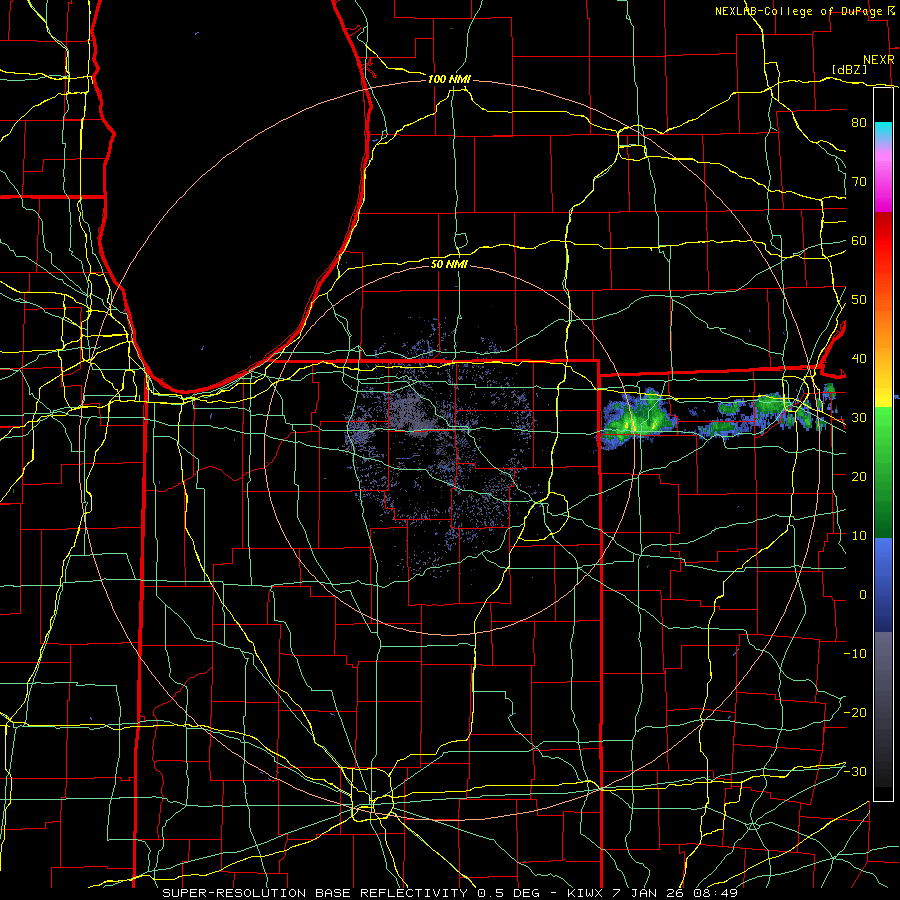Click the 20 dBZ label on the scale
The width and height of the screenshot is (900, 900).
pyautogui.click(x=859, y=477)
